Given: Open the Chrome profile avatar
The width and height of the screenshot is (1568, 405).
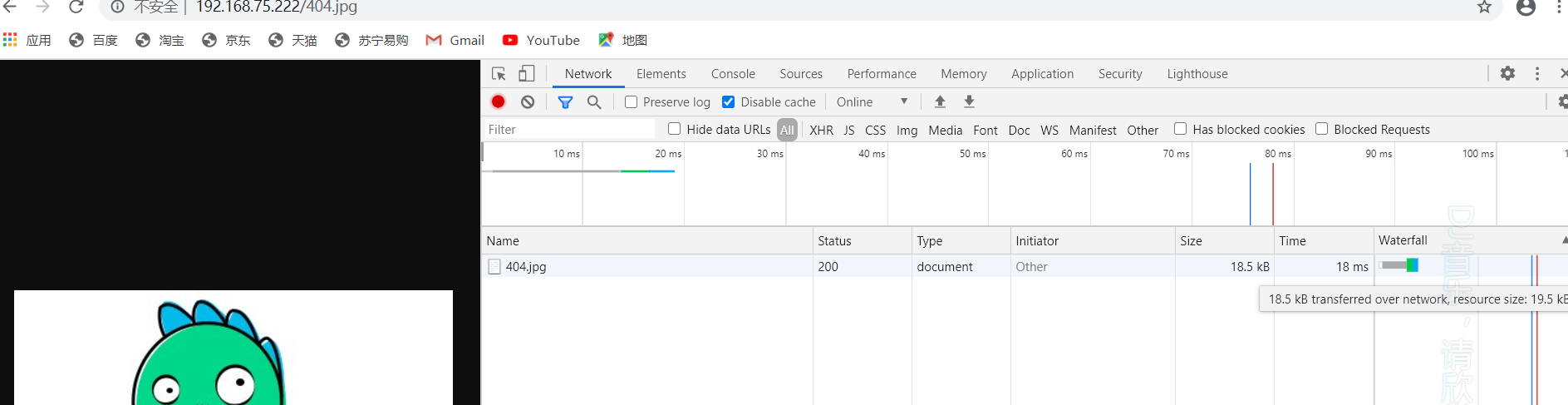Looking at the screenshot, I should click(x=1526, y=7).
